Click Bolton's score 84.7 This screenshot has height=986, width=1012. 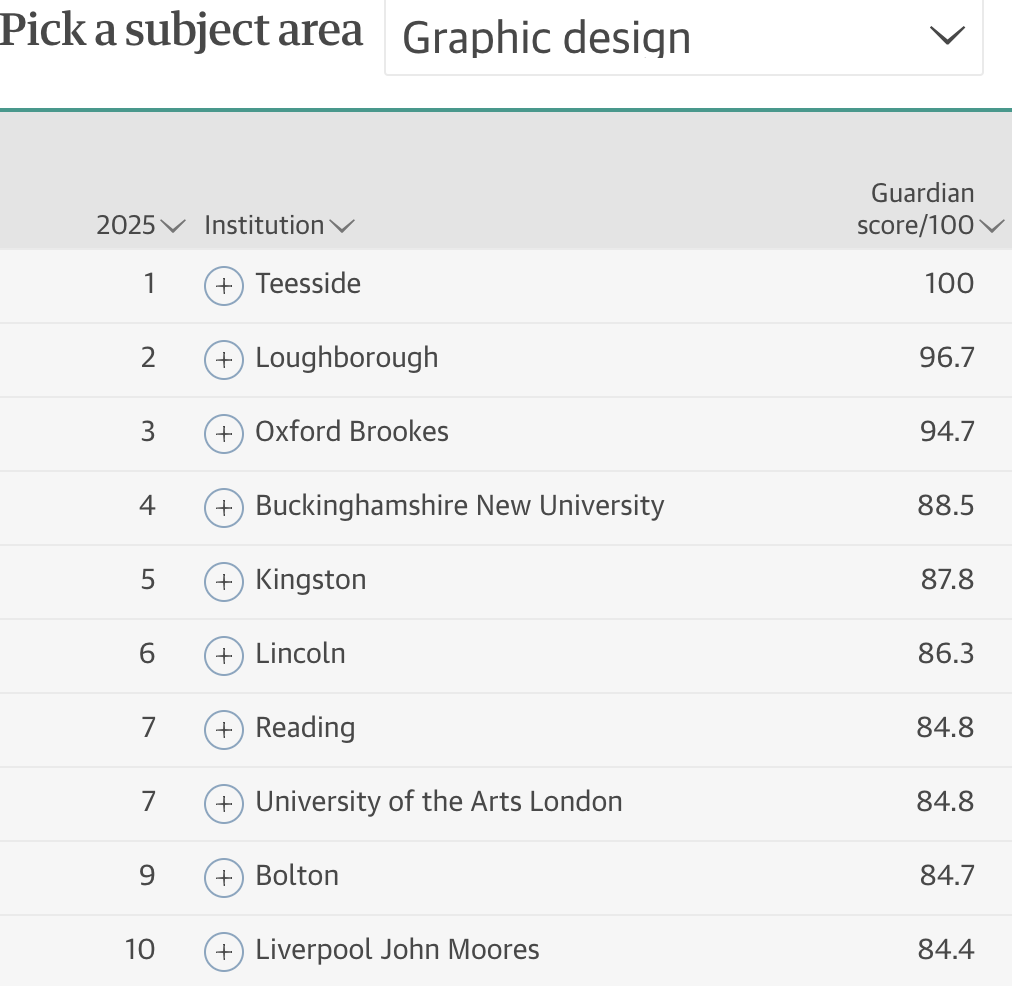(x=947, y=876)
